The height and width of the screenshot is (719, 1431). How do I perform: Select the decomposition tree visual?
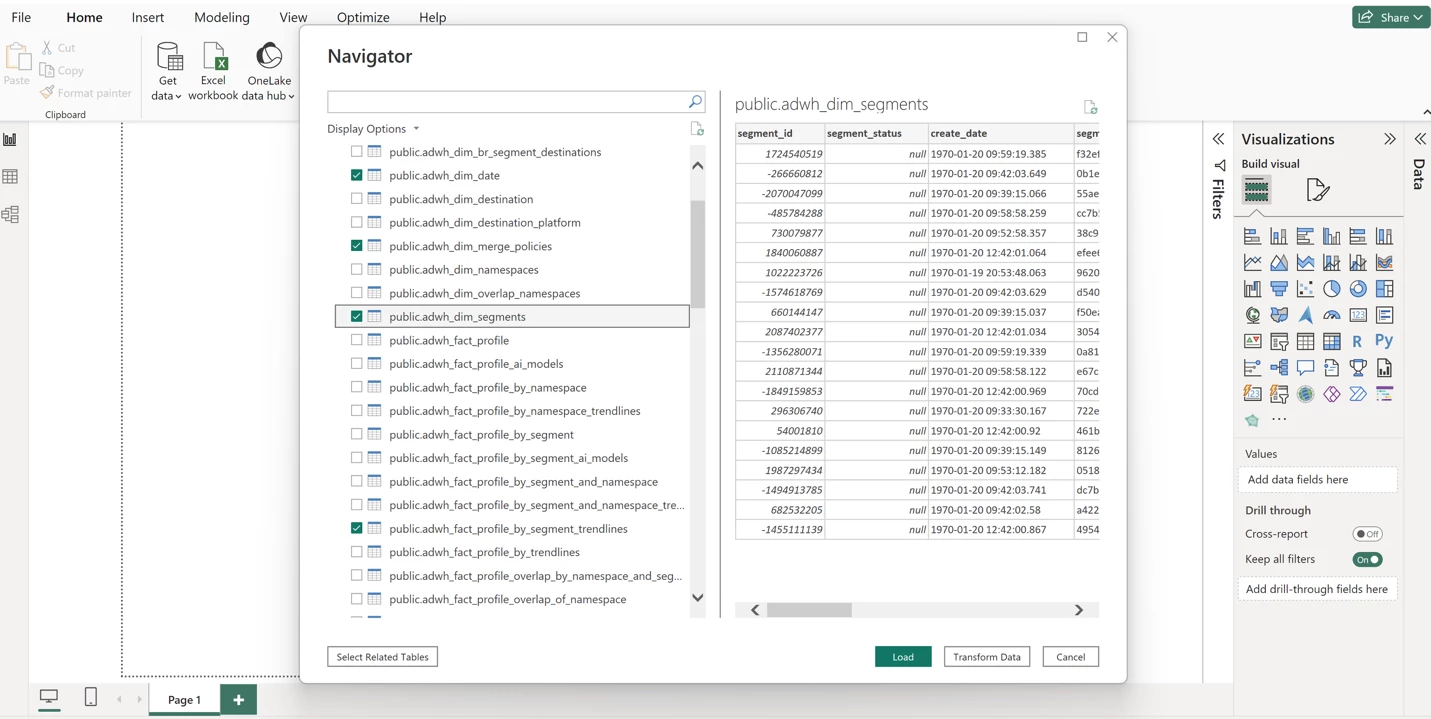1279,368
